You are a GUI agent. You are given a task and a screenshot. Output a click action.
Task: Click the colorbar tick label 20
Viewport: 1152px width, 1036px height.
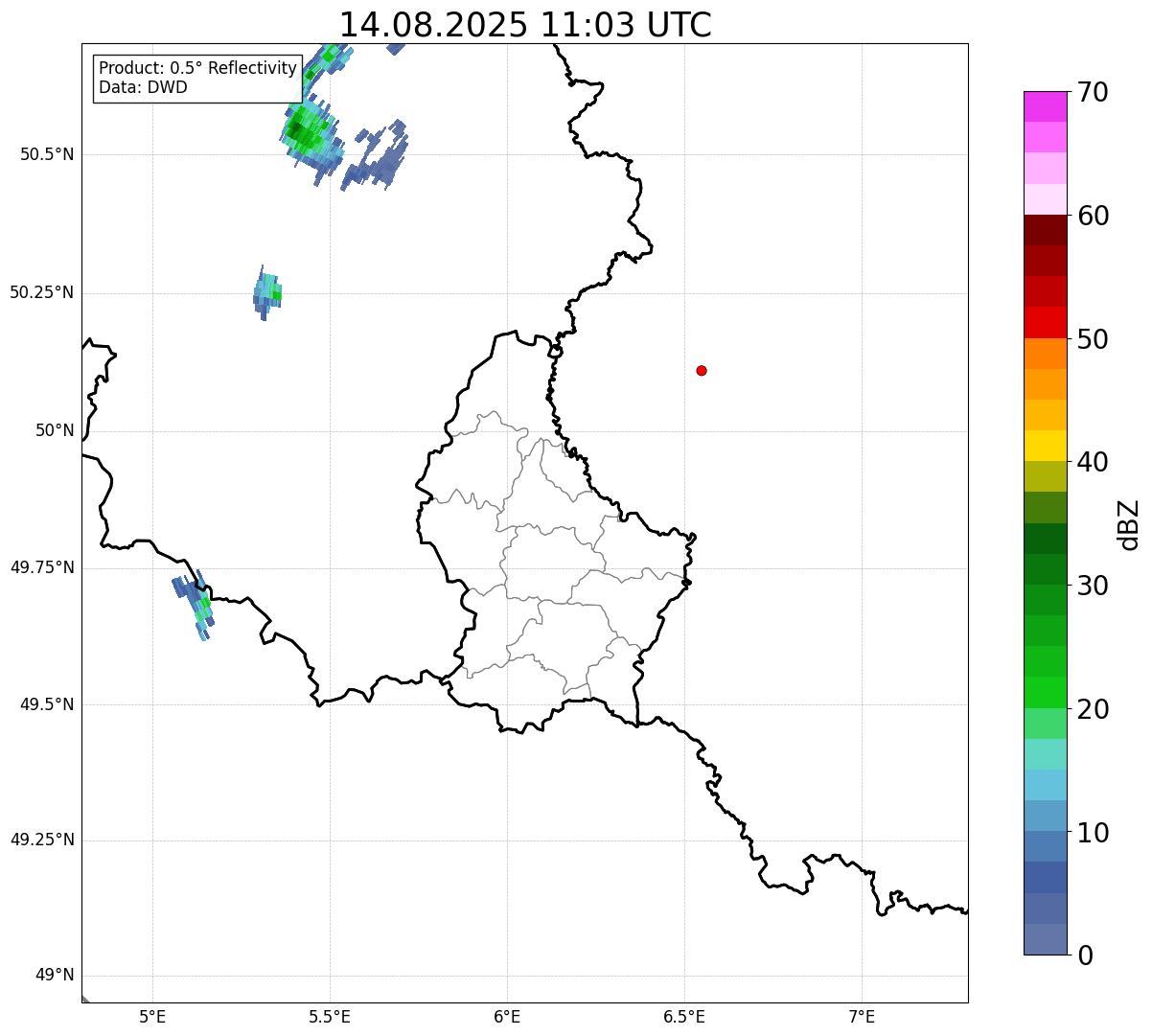click(1093, 710)
